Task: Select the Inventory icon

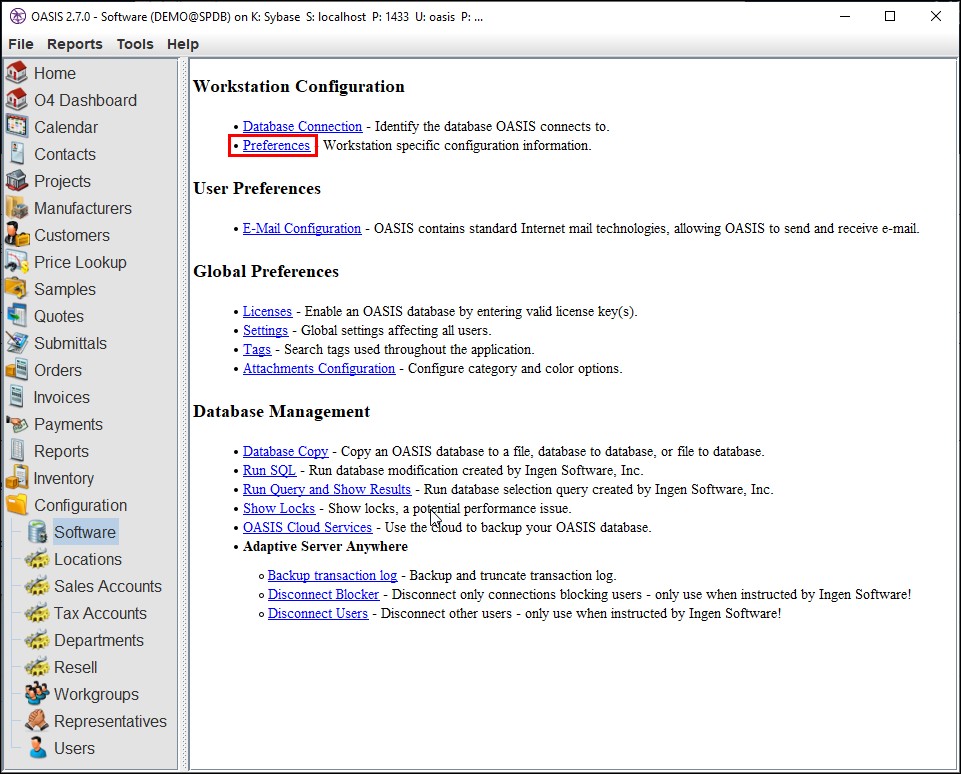Action: point(17,477)
